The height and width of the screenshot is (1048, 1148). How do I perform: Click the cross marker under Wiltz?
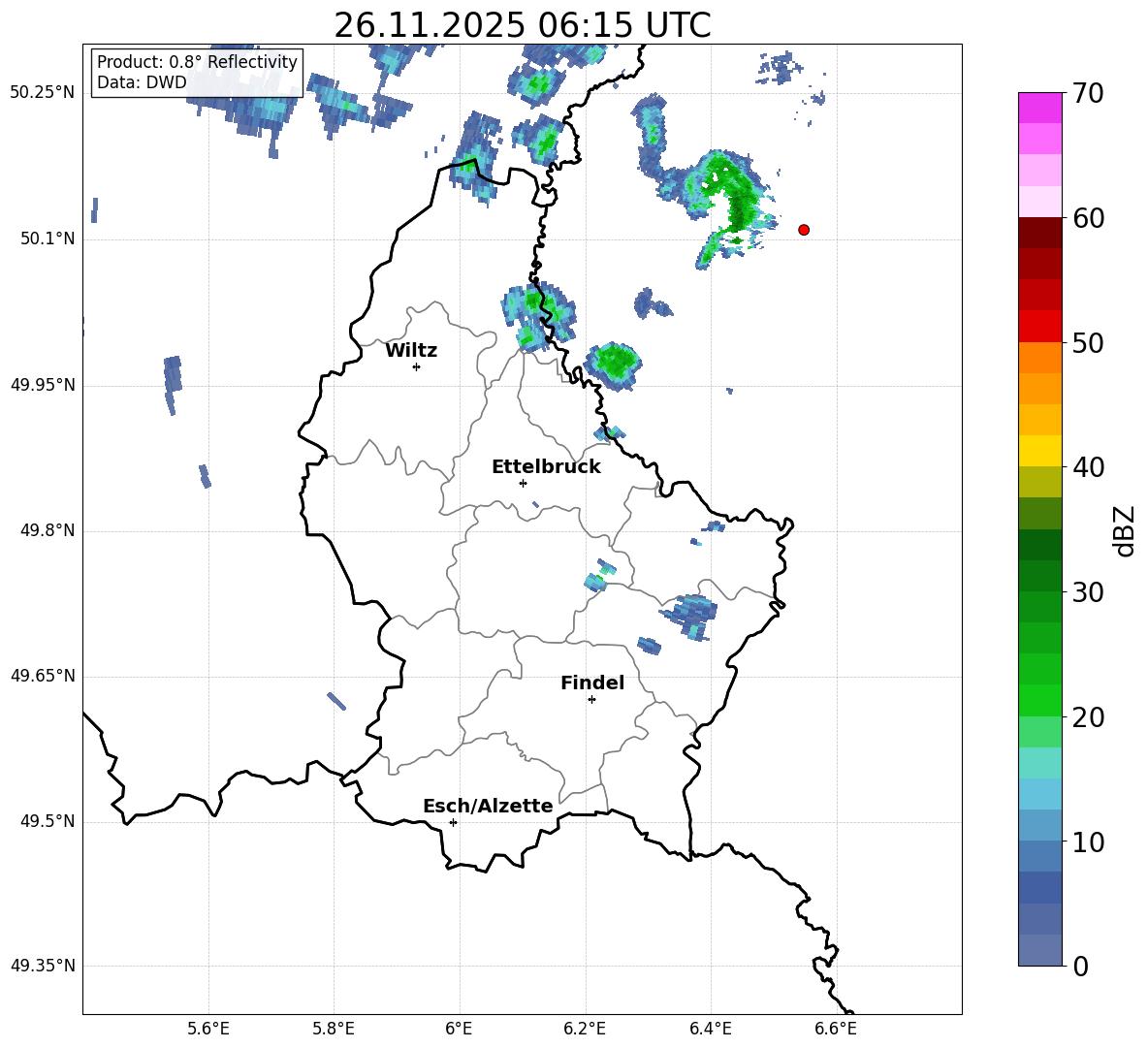417,366
